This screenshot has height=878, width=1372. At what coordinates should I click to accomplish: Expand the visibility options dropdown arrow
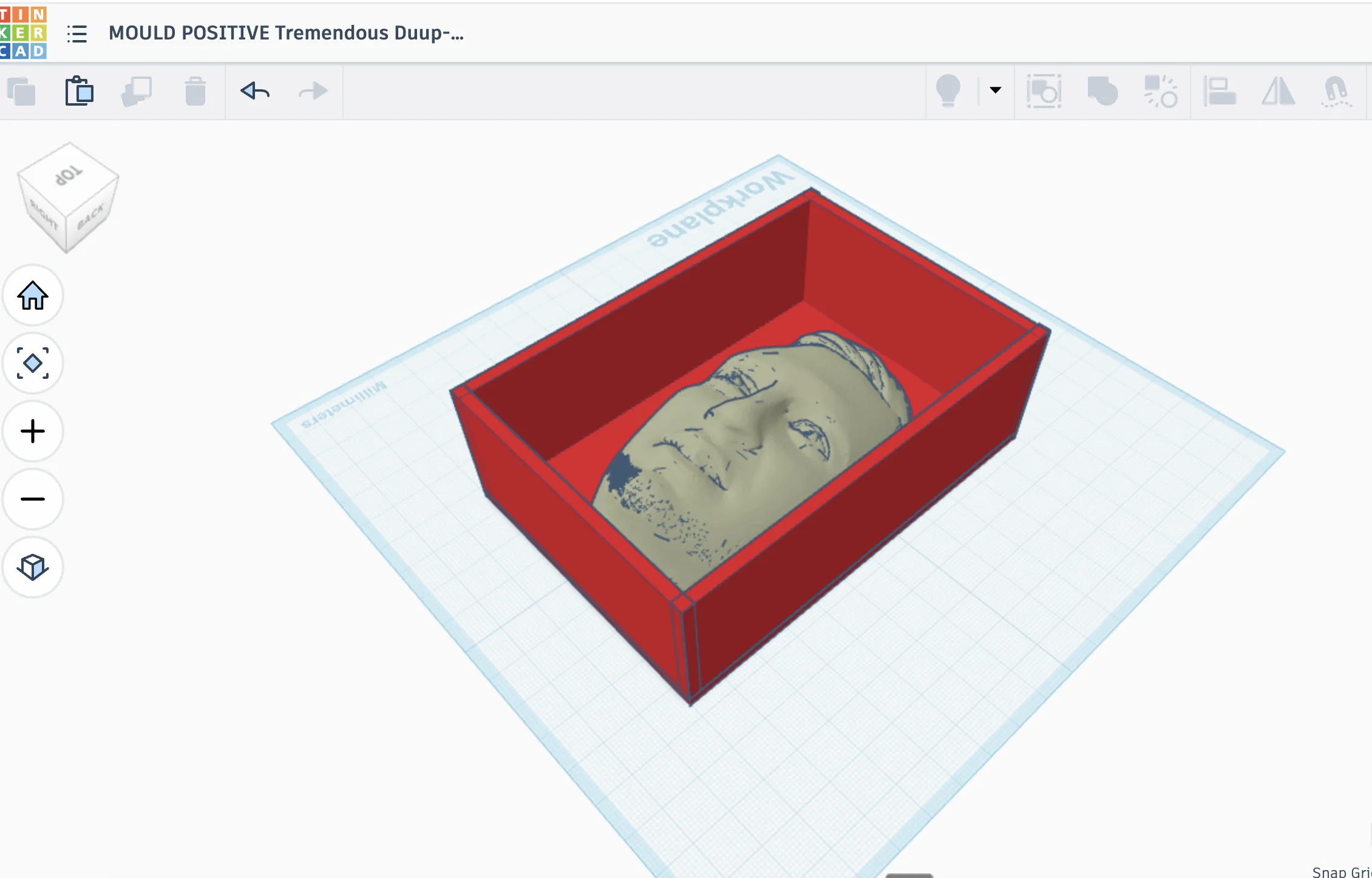[996, 90]
